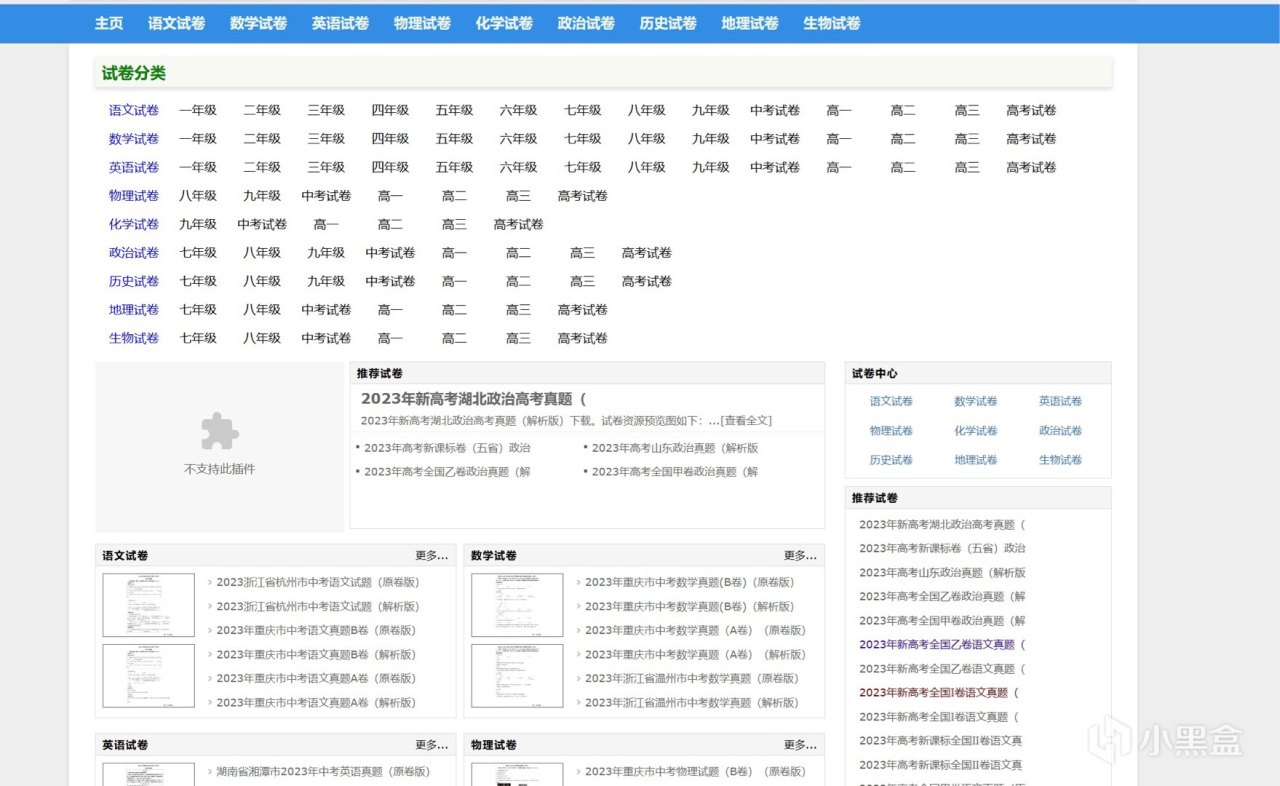Open 2023年重庆市中考语文真题A卷（解析版）

(316, 702)
